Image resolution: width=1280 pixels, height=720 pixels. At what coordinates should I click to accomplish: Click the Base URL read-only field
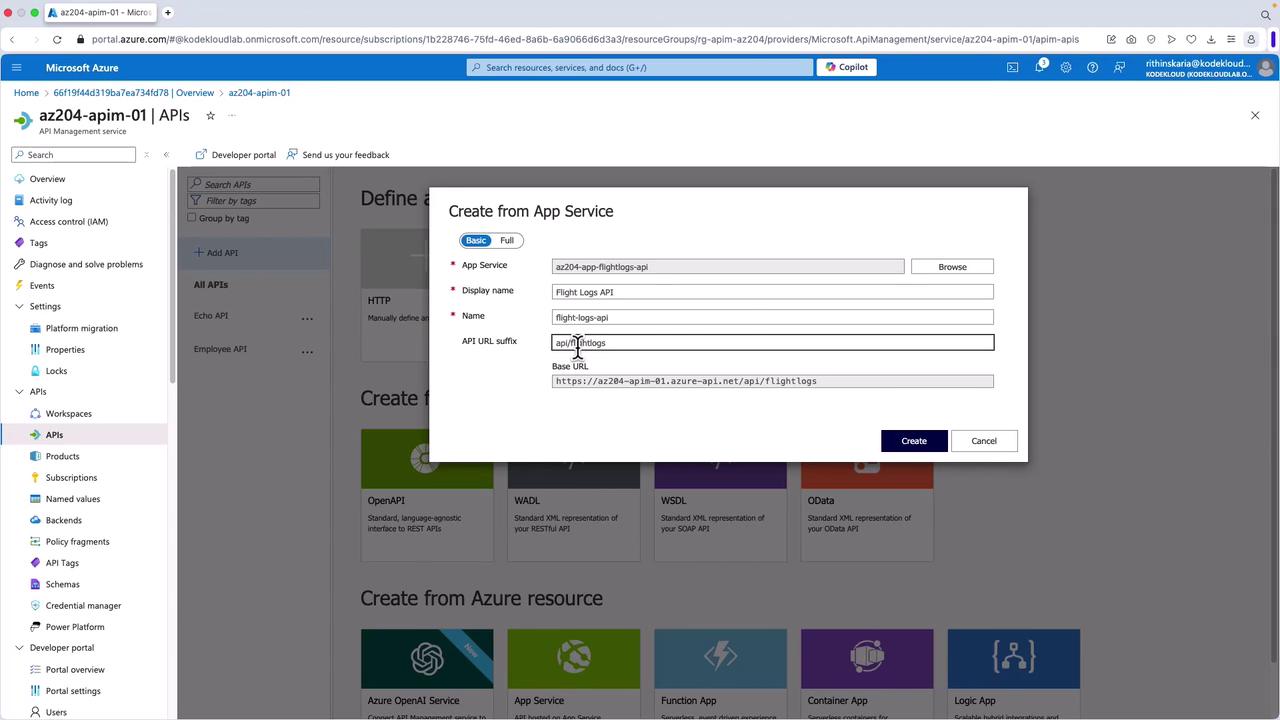(x=772, y=381)
